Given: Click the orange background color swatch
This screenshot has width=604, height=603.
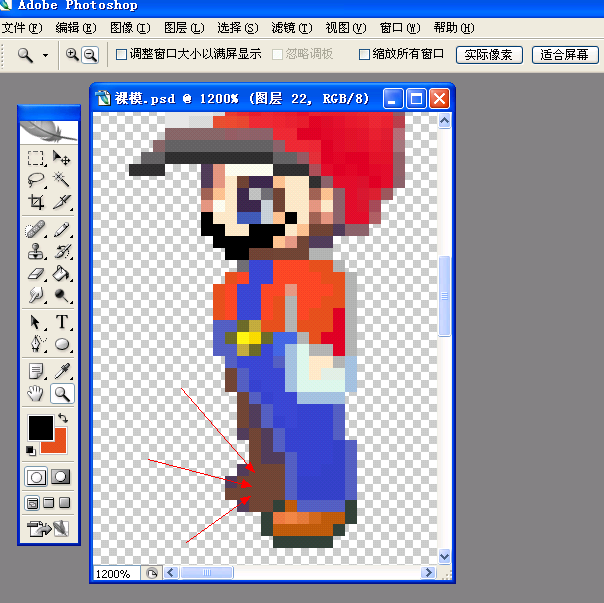Looking at the screenshot, I should (58, 445).
